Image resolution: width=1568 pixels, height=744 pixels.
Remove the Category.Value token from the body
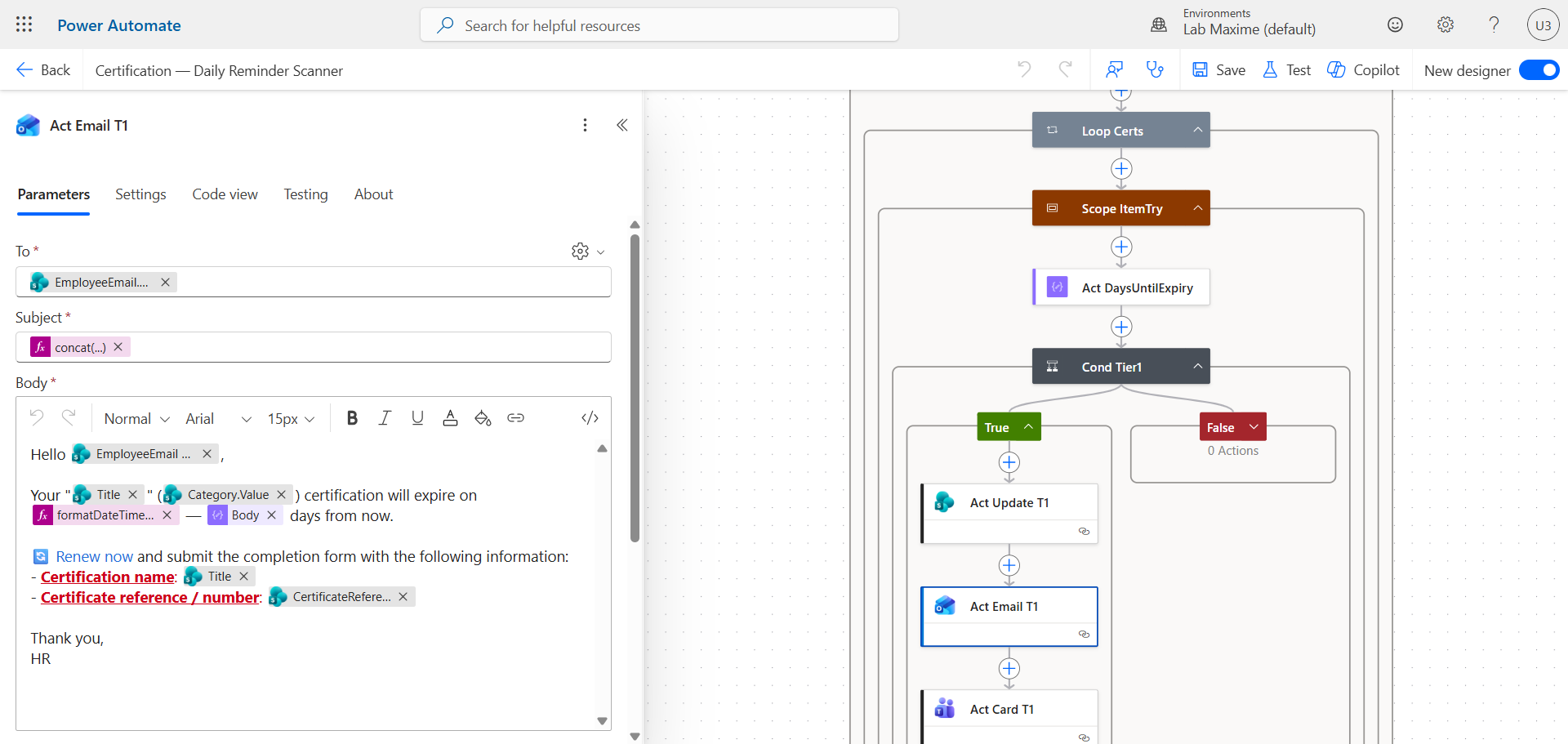(x=281, y=494)
